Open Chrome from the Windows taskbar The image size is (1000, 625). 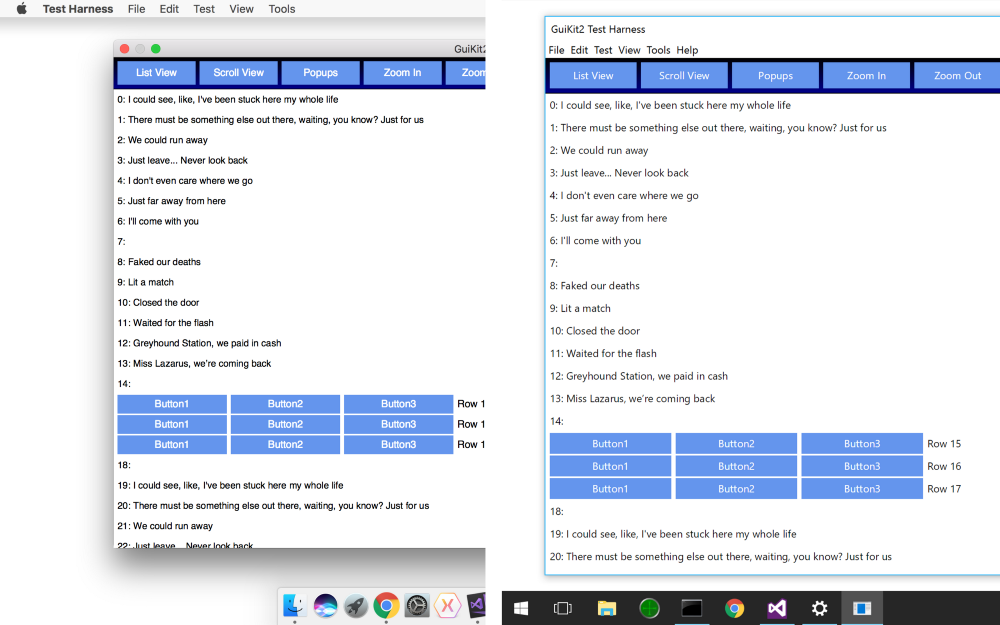[x=734, y=608]
